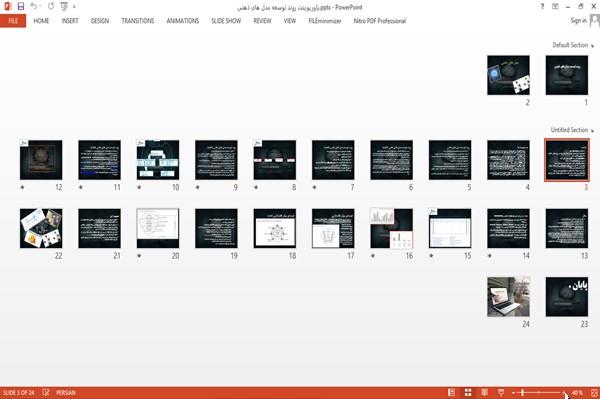The image size is (600, 399).
Task: Select slide 1 thumbnail
Action: [567, 75]
